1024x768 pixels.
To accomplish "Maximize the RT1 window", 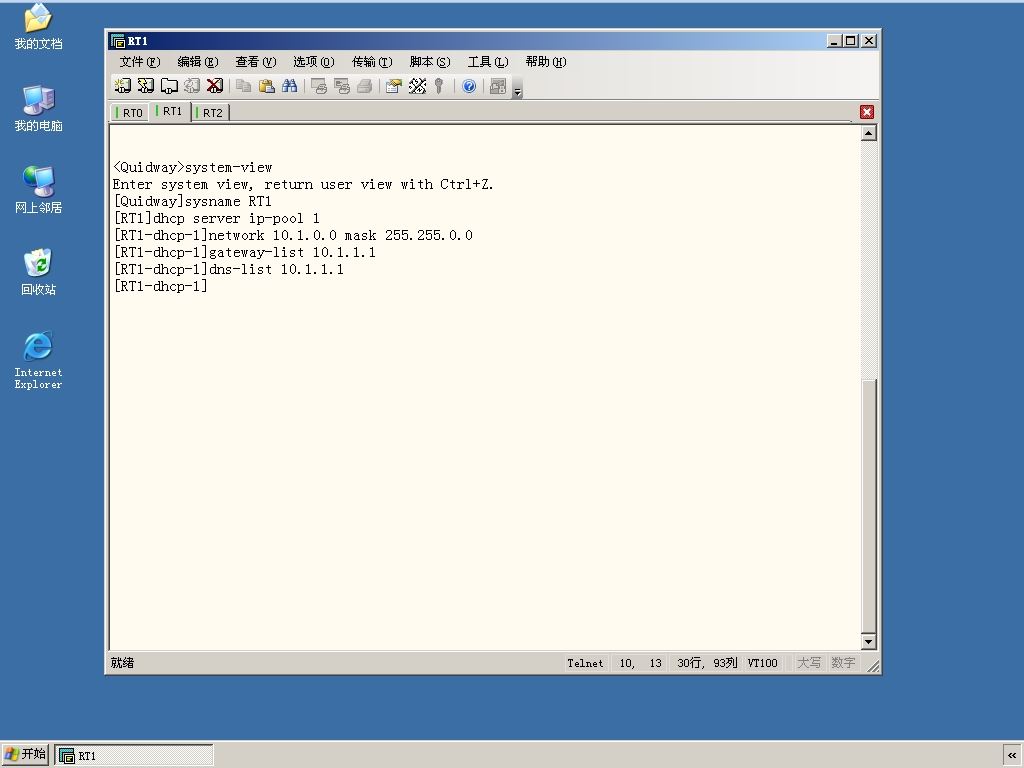I will [x=850, y=40].
